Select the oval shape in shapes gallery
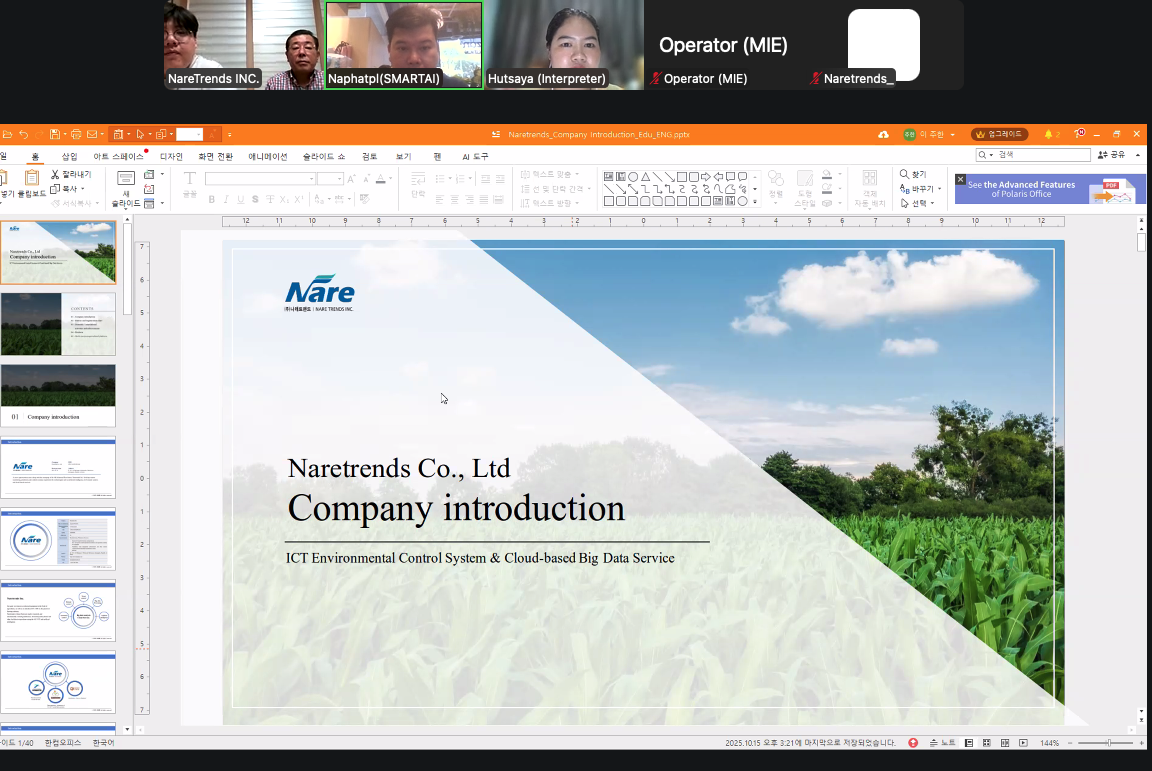Image resolution: width=1152 pixels, height=771 pixels. coord(633,177)
